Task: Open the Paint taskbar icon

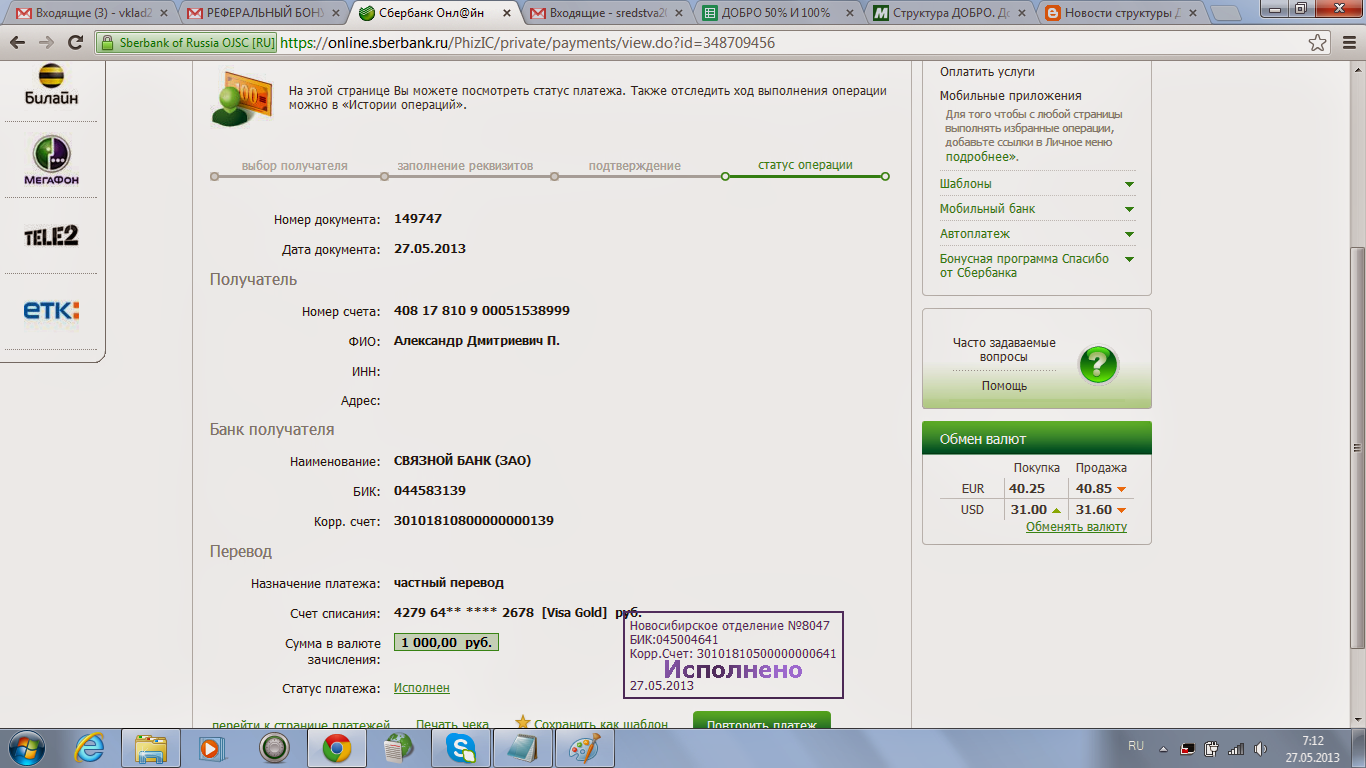Action: [x=584, y=747]
